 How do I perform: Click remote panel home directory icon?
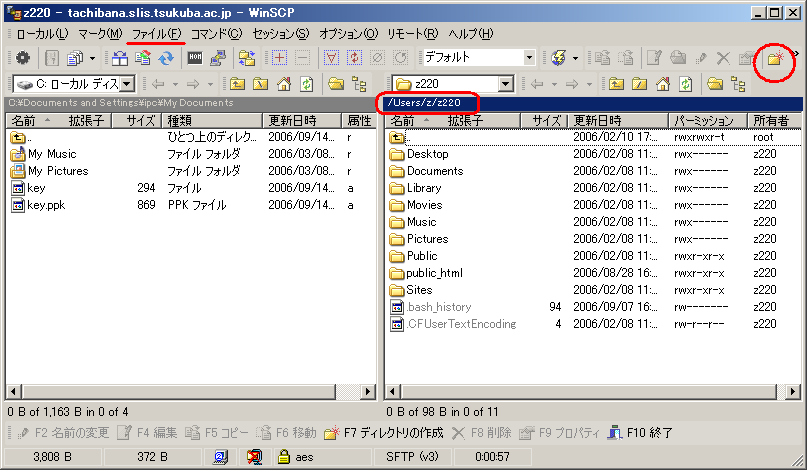coord(662,83)
